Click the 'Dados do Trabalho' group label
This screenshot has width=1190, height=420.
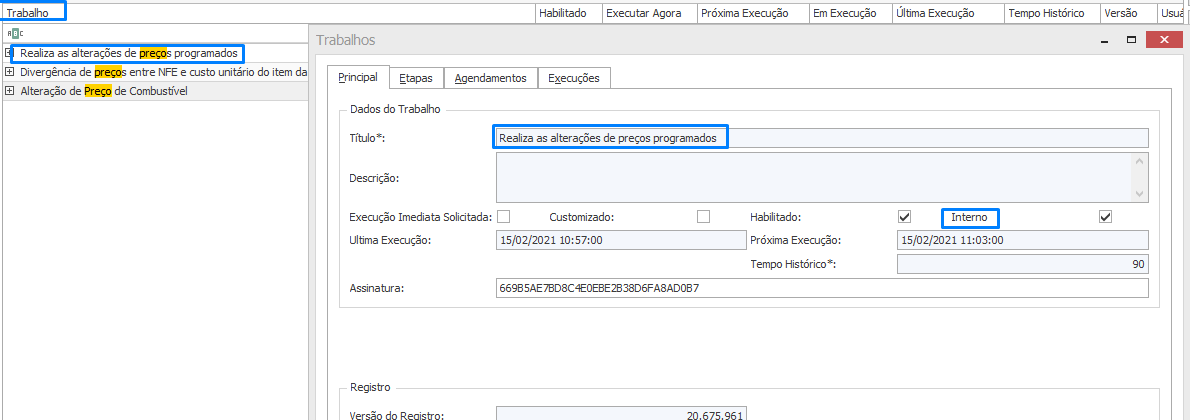[x=395, y=109]
